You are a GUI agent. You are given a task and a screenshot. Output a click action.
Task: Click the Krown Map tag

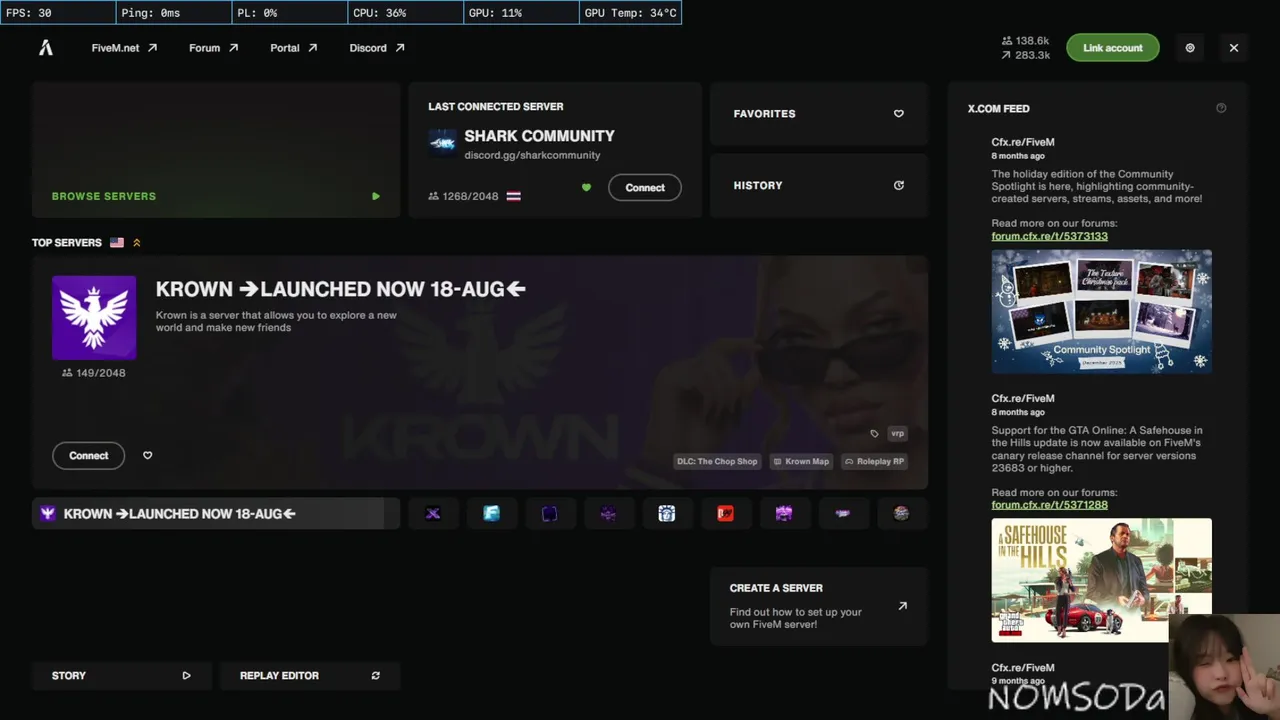click(x=801, y=462)
